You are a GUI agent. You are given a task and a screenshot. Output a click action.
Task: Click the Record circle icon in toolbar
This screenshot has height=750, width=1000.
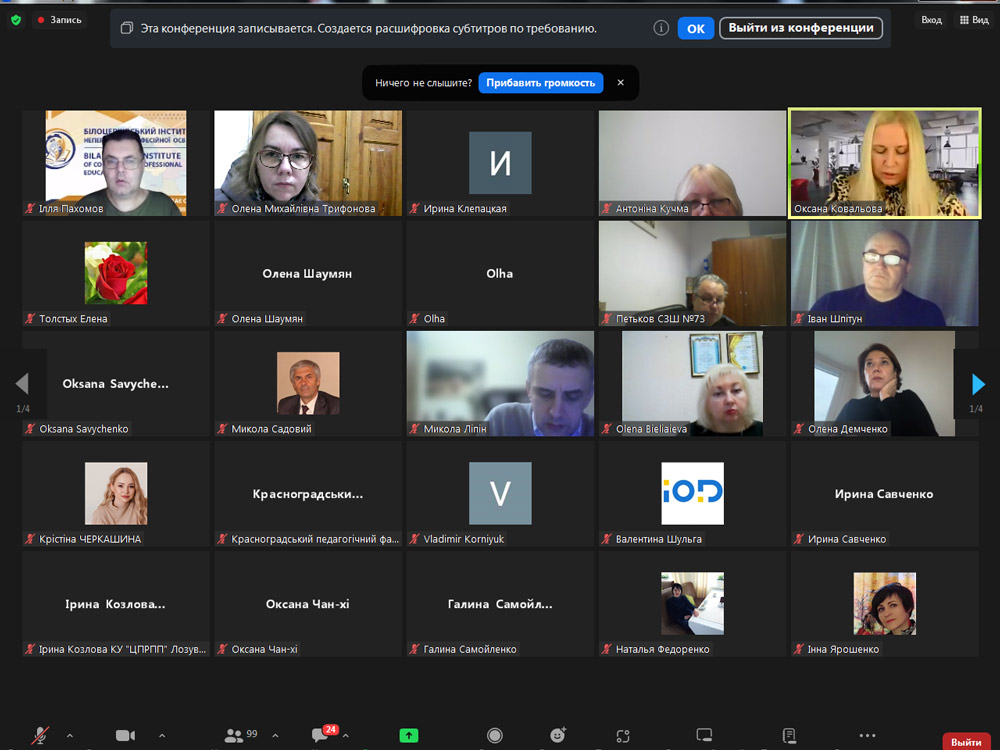[495, 736]
